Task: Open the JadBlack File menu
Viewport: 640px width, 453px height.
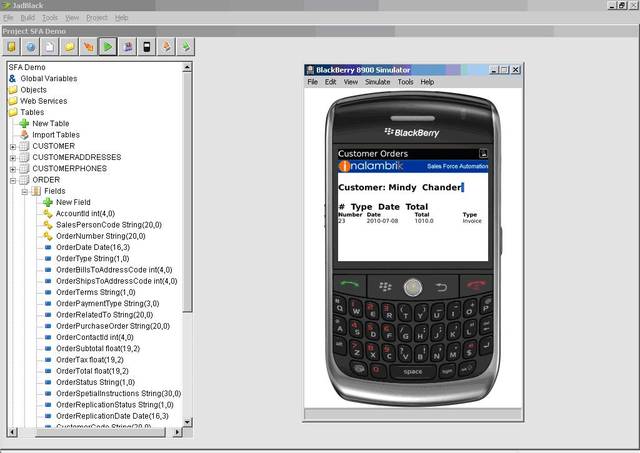Action: [8, 18]
